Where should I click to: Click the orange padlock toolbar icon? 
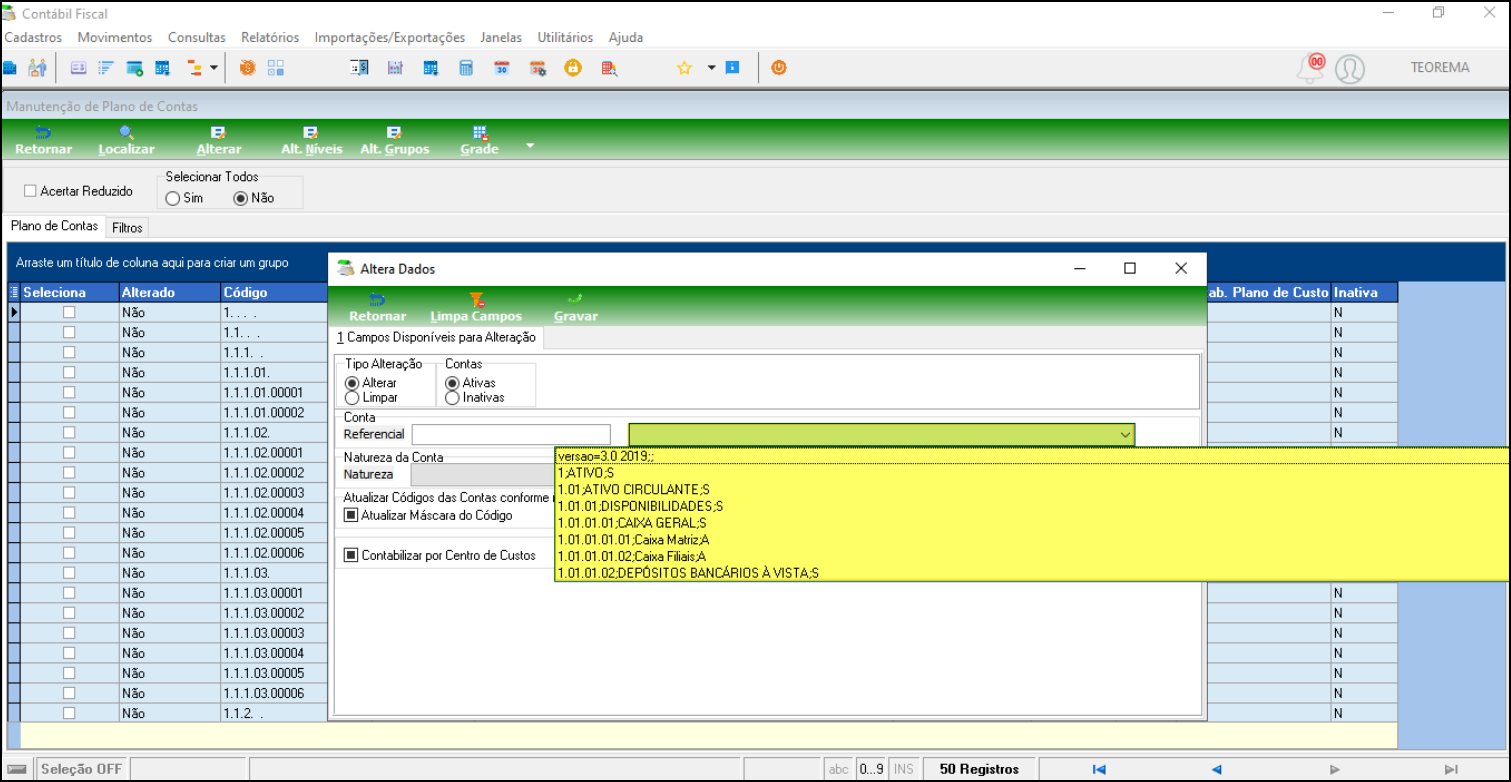pyautogui.click(x=573, y=68)
